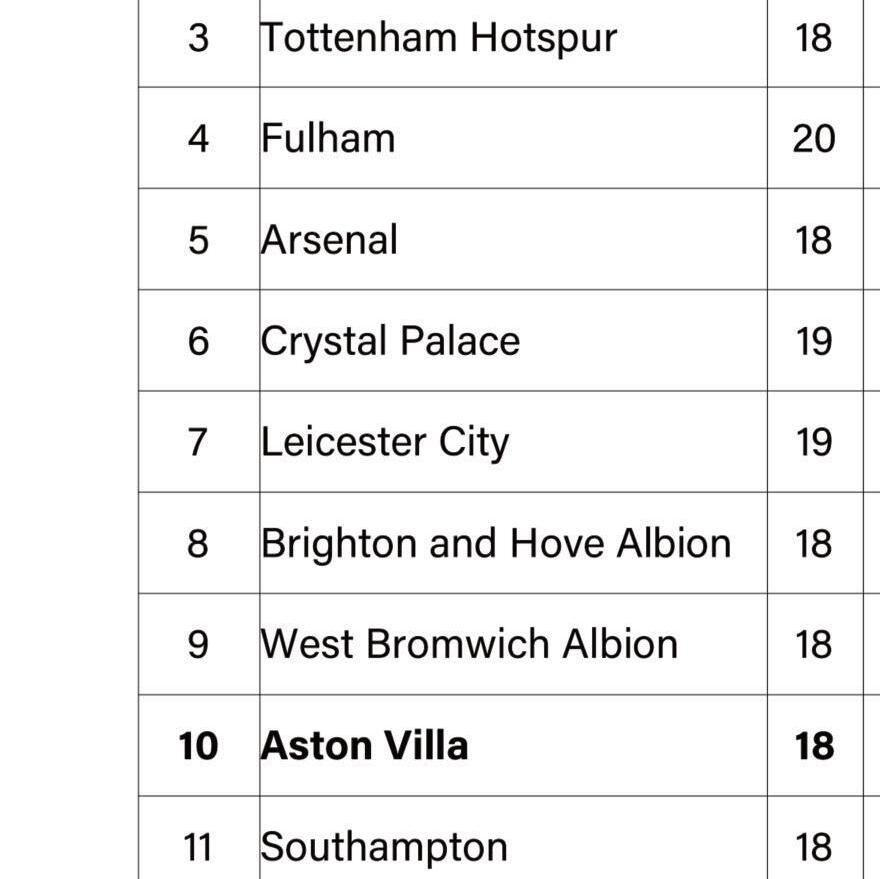Click on the Arsenal table cell
The width and height of the screenshot is (880, 879).
[x=330, y=240]
